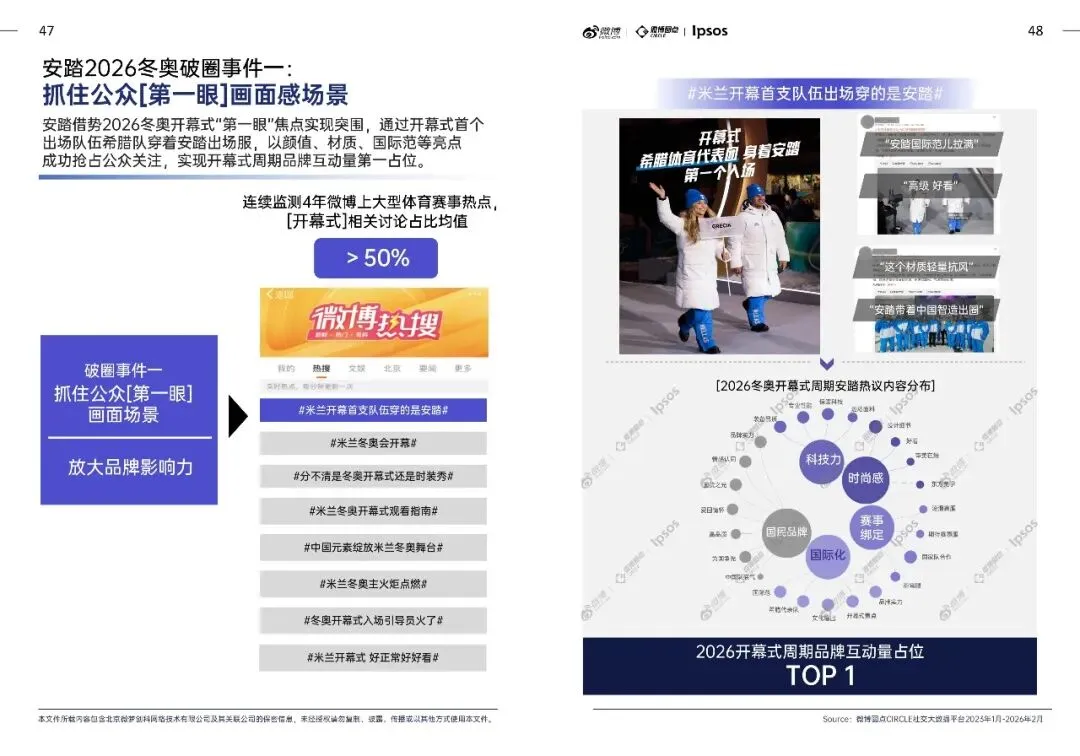Click the Ipsos logo in the header
1080x756 pixels.
pos(709,31)
